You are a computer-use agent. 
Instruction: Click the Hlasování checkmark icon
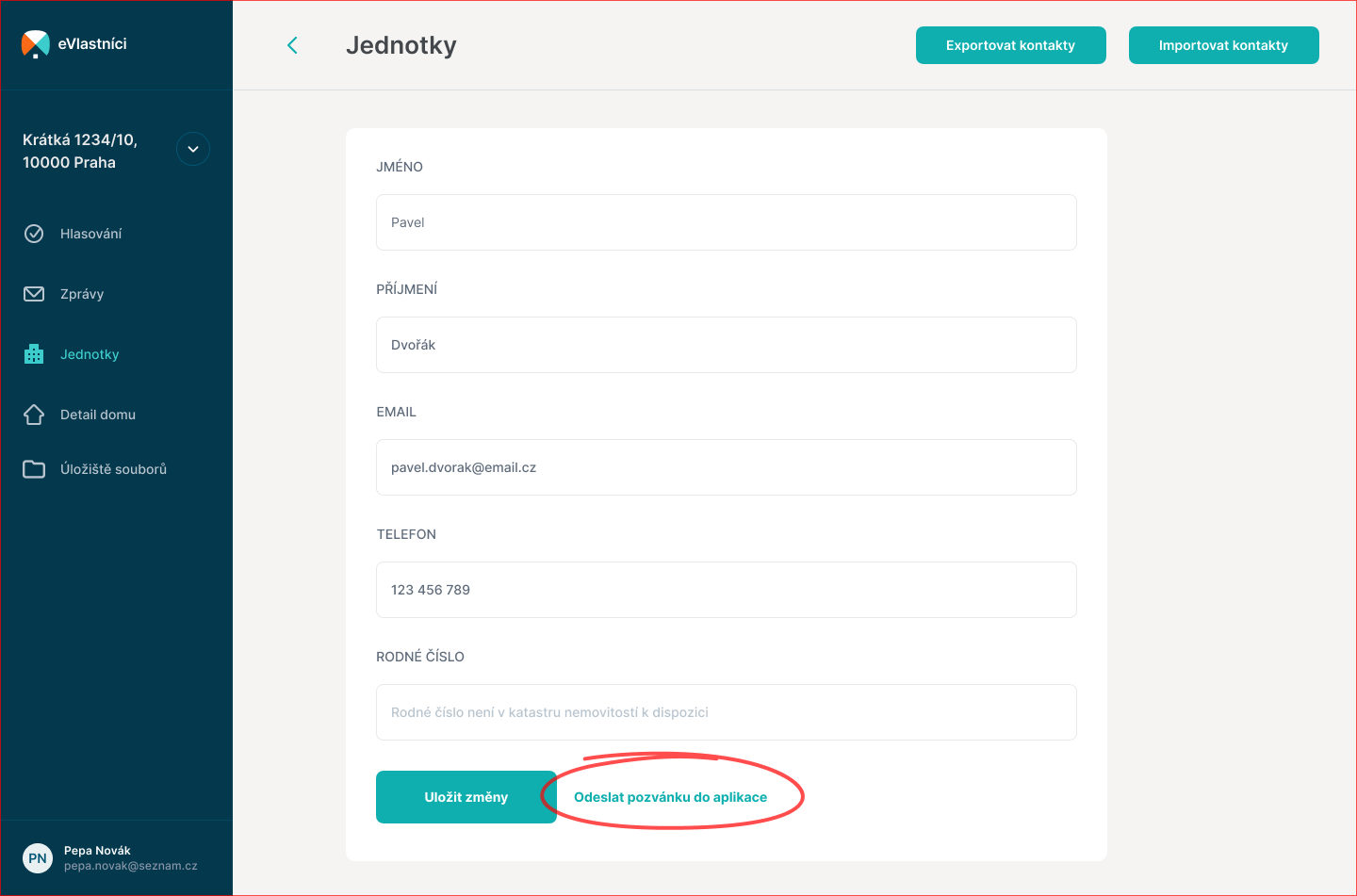click(x=34, y=234)
